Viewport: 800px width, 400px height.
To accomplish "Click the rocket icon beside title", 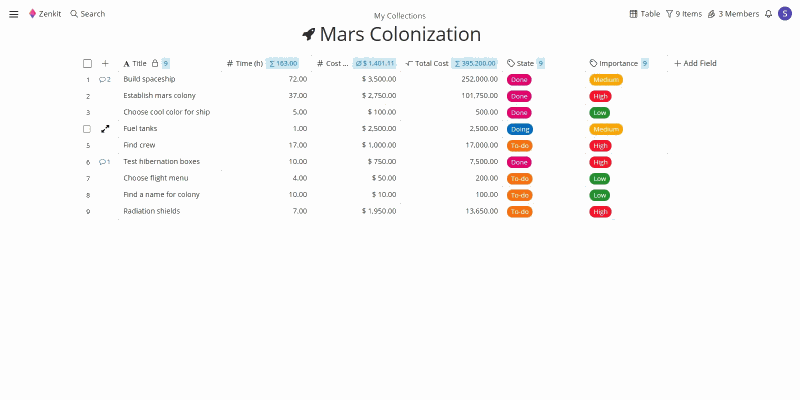I will (x=309, y=35).
